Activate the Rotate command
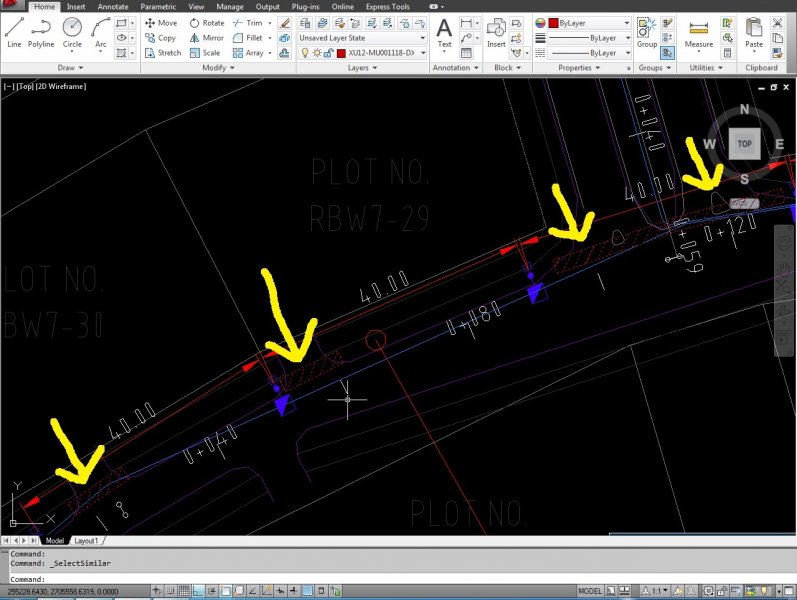This screenshot has height=600, width=797. [x=207, y=23]
